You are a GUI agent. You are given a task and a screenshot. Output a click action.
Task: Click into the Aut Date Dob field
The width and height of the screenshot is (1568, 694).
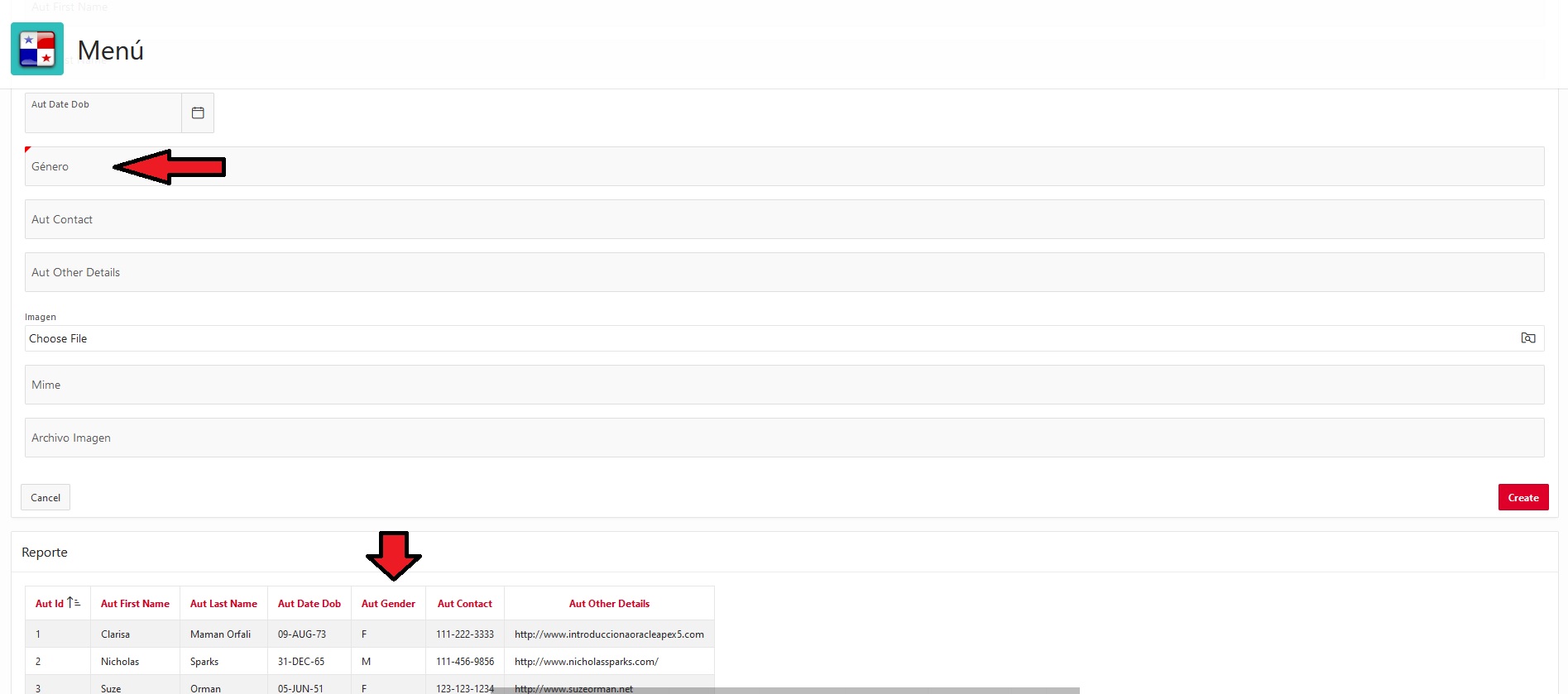(103, 117)
